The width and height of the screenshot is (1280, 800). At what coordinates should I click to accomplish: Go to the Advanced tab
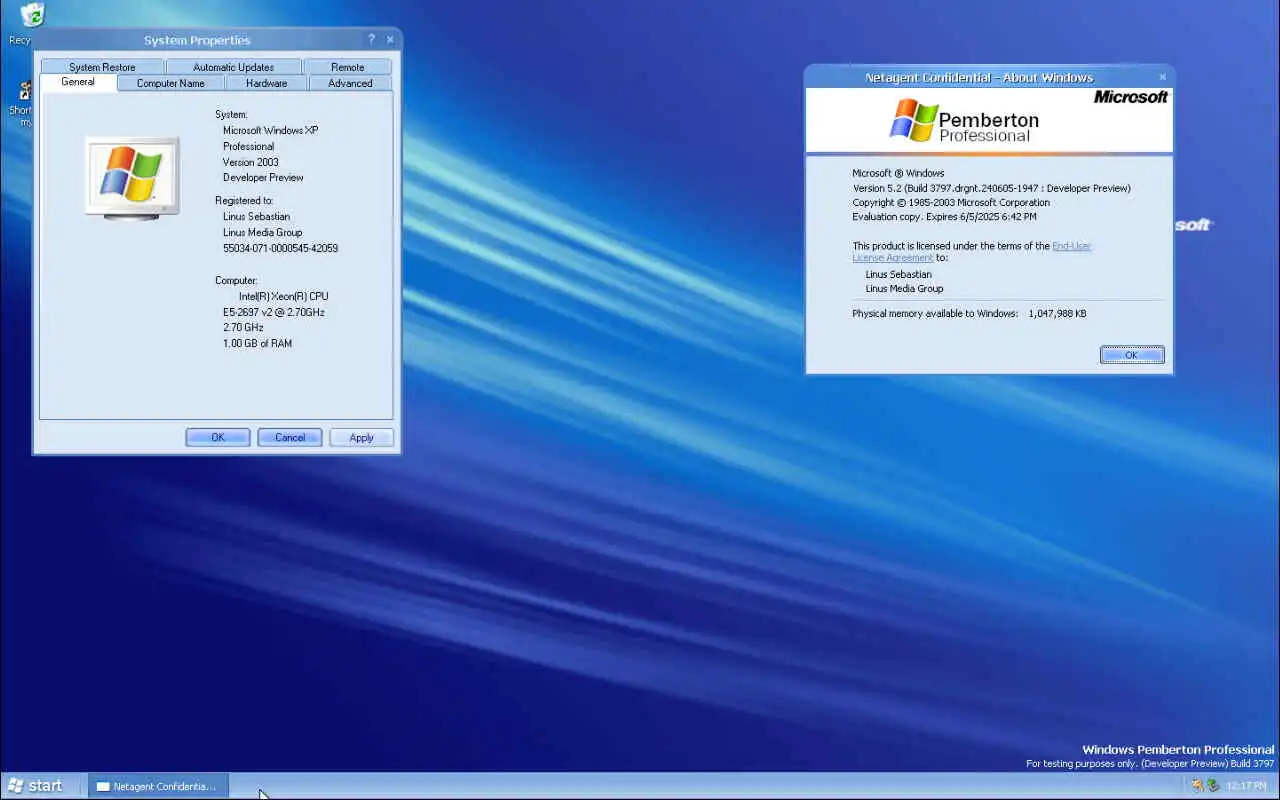click(x=350, y=83)
